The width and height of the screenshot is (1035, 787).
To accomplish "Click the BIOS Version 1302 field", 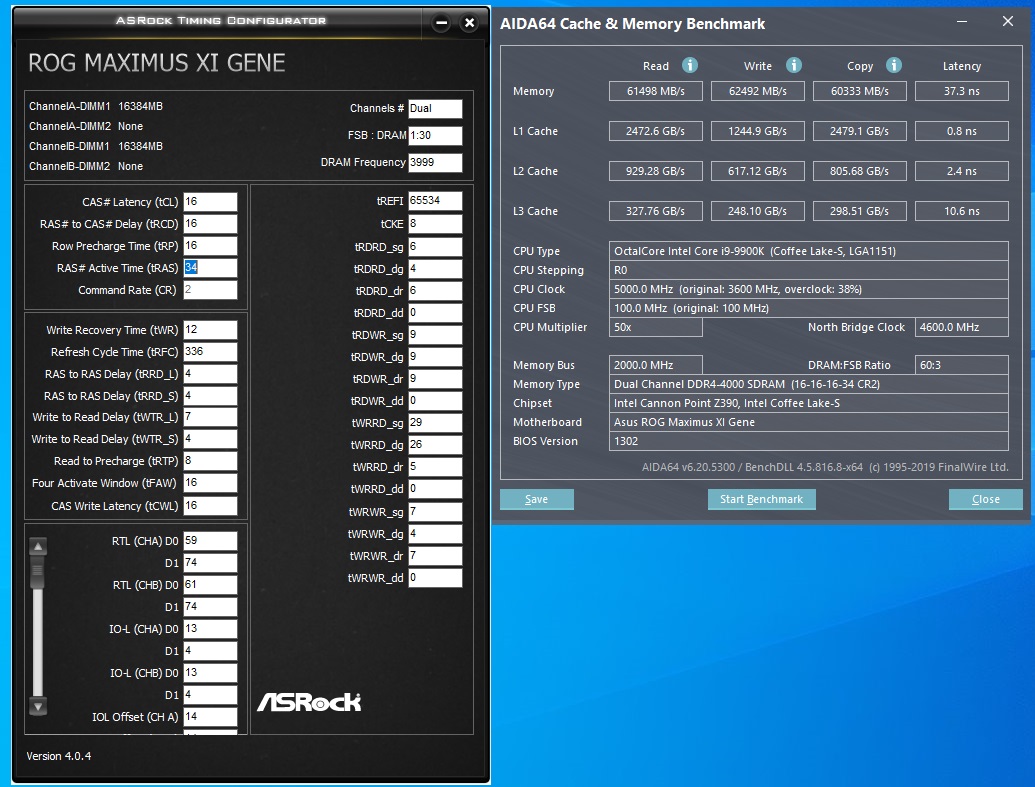I will click(x=809, y=441).
